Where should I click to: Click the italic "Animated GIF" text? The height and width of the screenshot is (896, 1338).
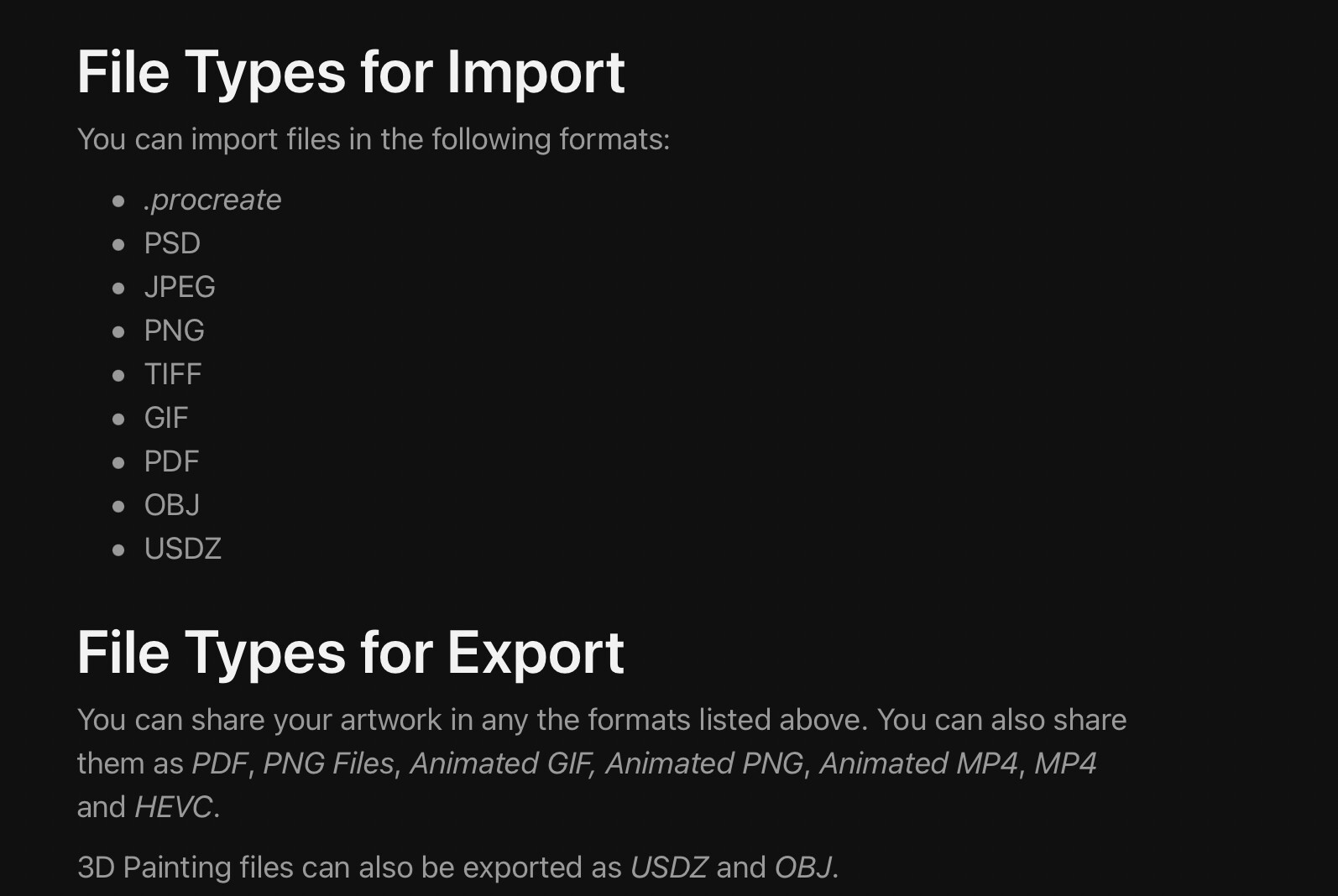pyautogui.click(x=501, y=763)
